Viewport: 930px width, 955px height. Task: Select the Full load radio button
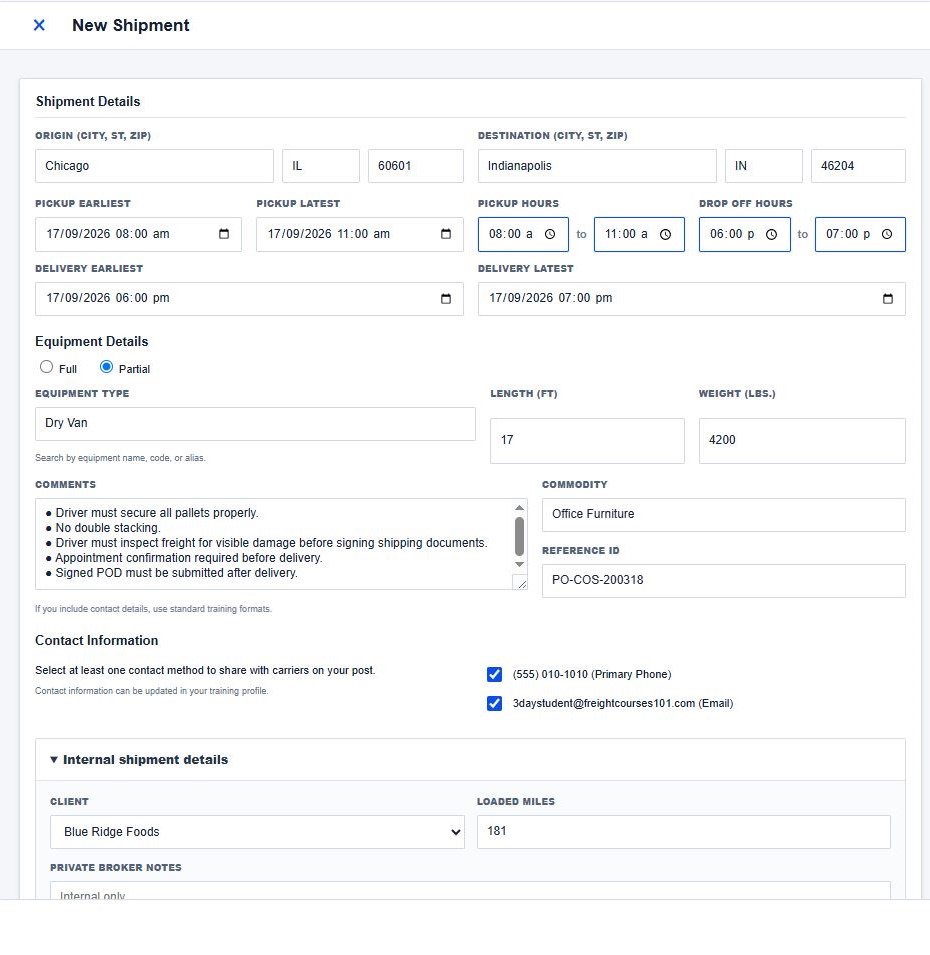pos(46,367)
